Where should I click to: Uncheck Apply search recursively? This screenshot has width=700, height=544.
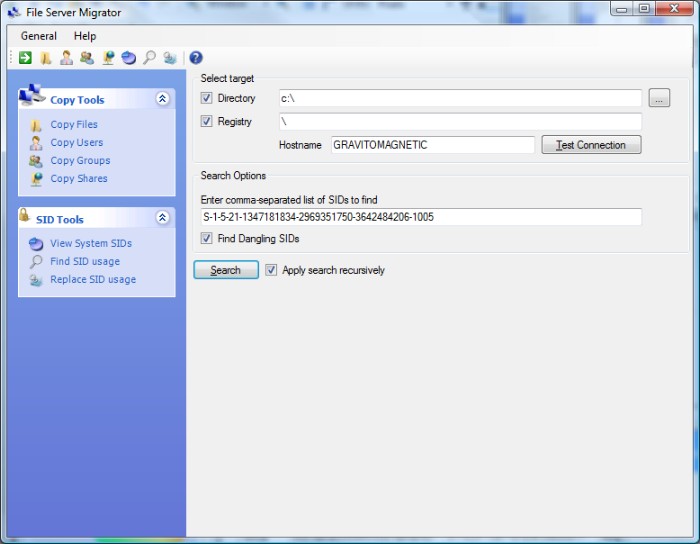(x=271, y=270)
